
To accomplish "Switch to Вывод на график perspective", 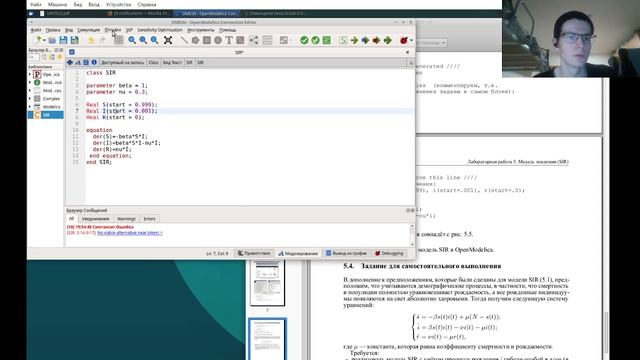I will (x=346, y=253).
